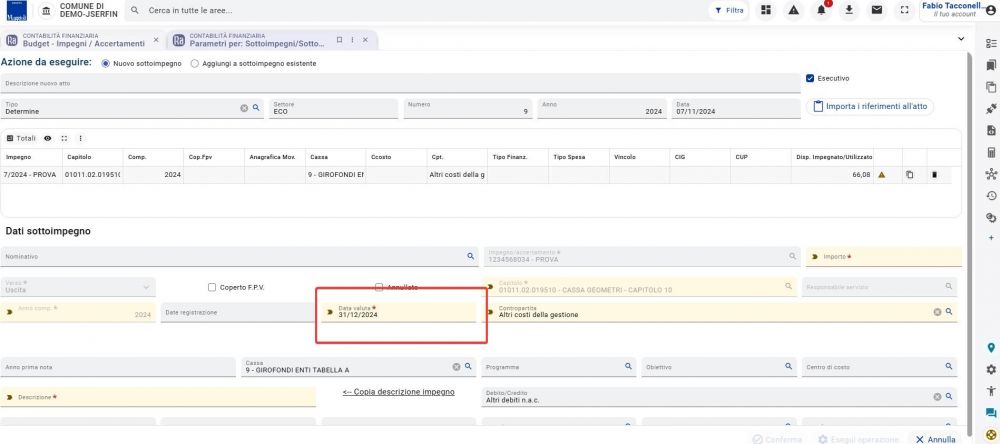Clear the Debito/Credito field
Viewport: 1000px width, 444px height.
click(x=938, y=397)
